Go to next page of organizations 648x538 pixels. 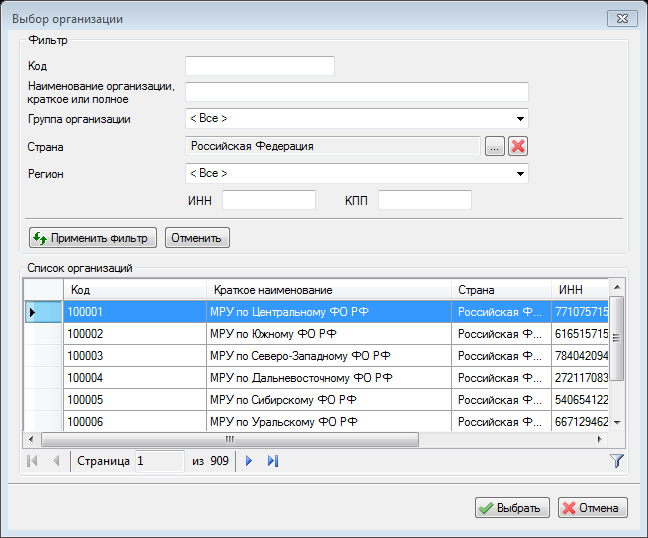(249, 461)
